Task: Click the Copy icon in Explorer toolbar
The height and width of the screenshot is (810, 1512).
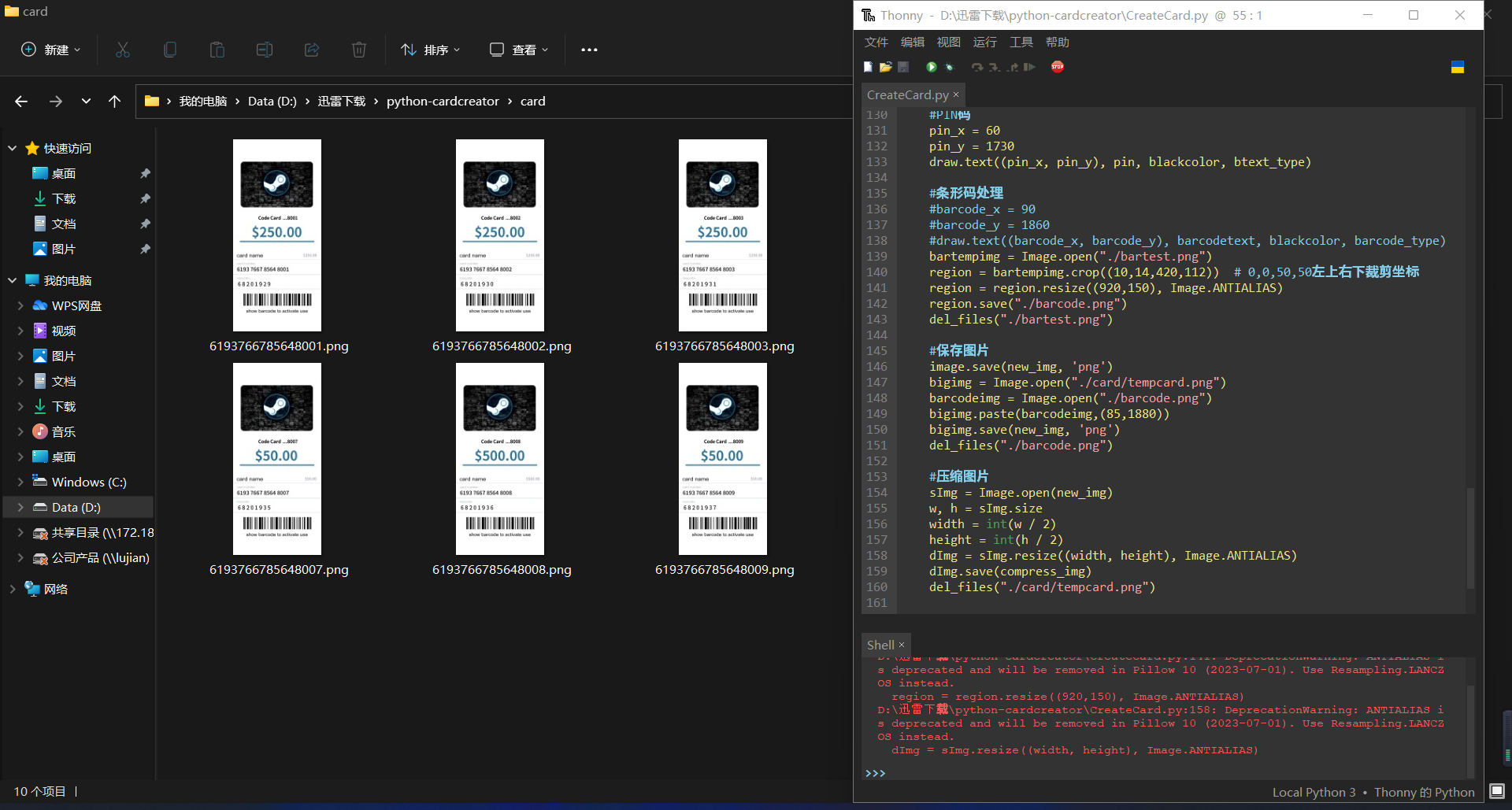Action: coord(170,50)
